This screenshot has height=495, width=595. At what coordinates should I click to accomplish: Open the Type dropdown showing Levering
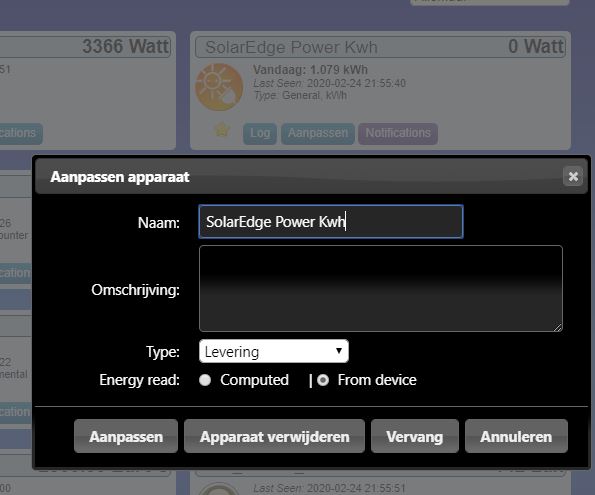tap(274, 351)
